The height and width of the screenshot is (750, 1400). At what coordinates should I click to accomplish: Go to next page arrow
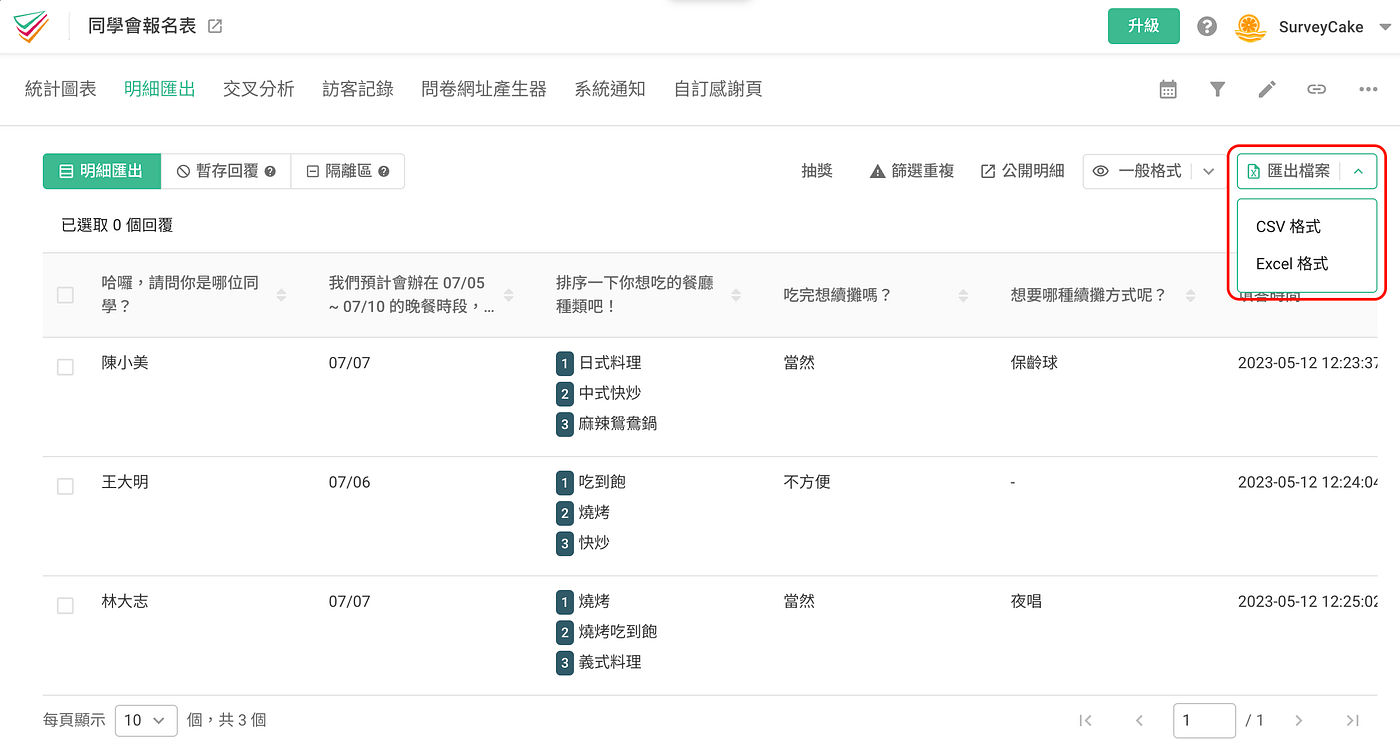(1299, 720)
